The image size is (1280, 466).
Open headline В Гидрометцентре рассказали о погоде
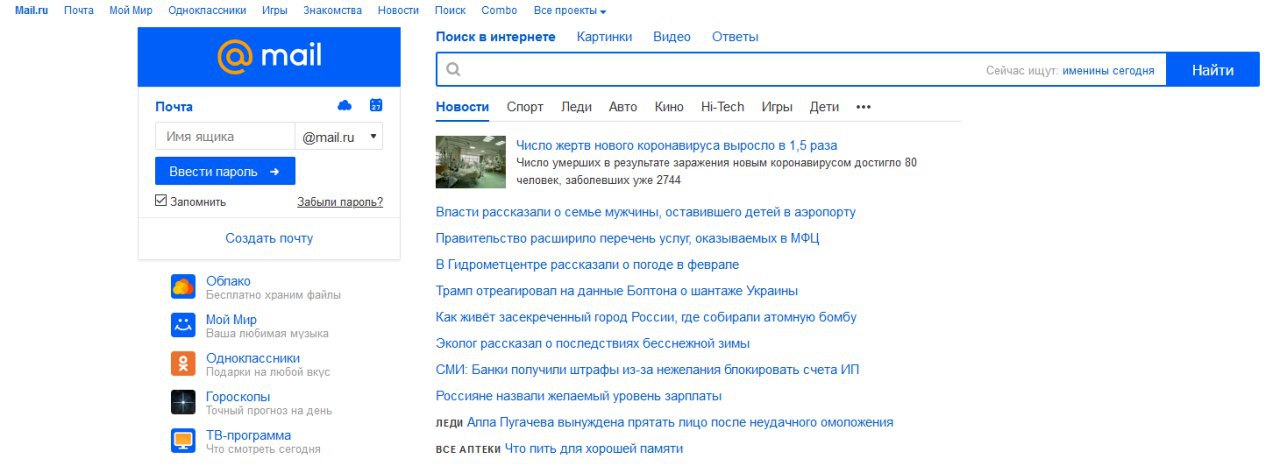(x=588, y=264)
